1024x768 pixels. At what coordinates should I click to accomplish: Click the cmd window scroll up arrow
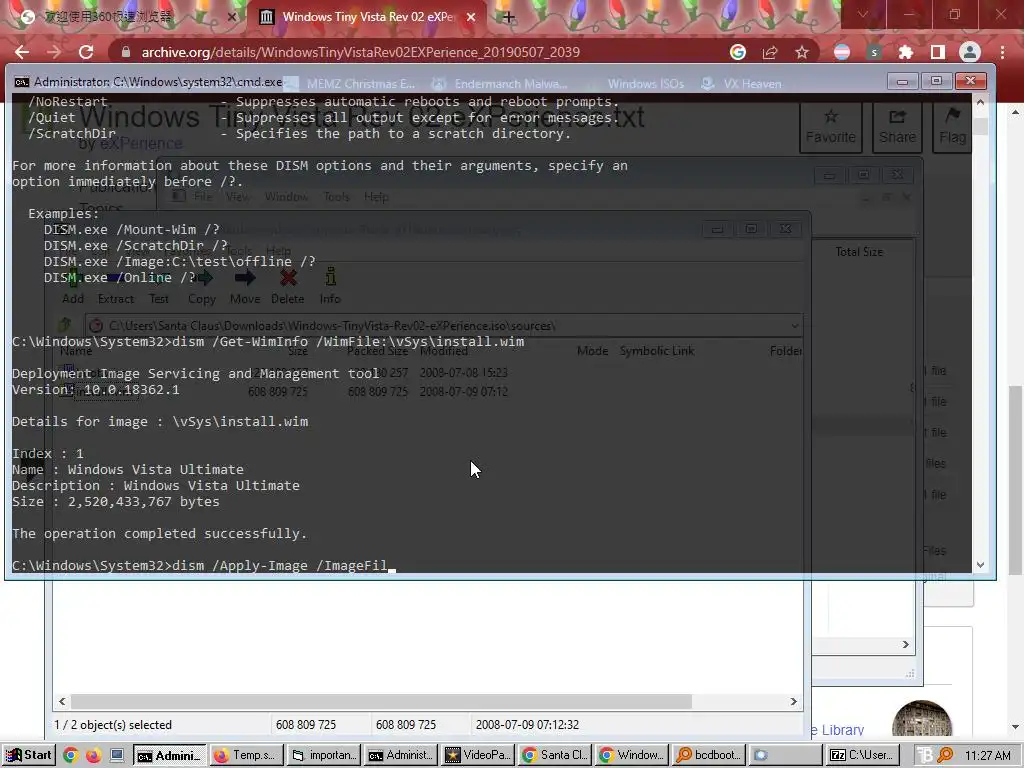click(x=980, y=103)
